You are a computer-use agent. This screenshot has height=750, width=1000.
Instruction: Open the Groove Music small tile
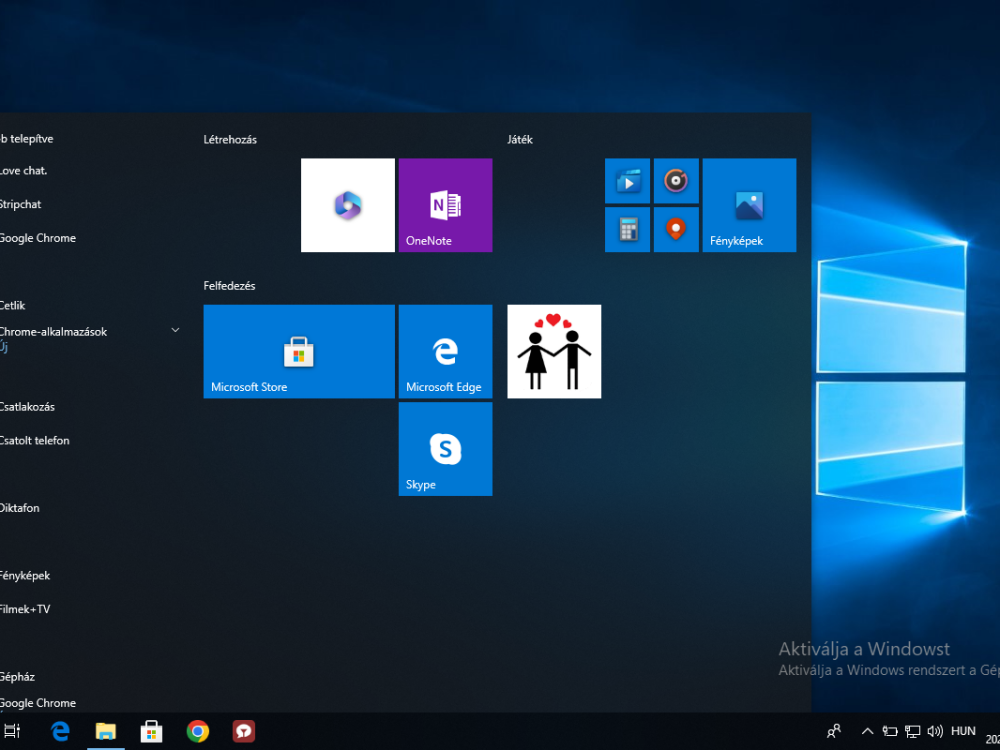click(676, 181)
